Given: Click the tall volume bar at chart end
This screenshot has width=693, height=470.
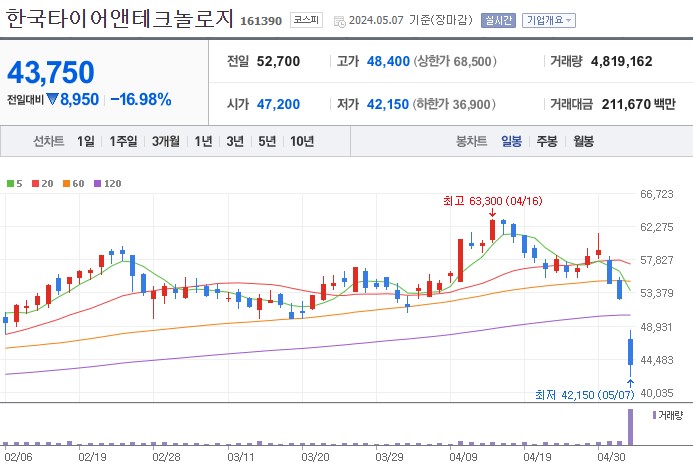Looking at the screenshot, I should 631,427.
